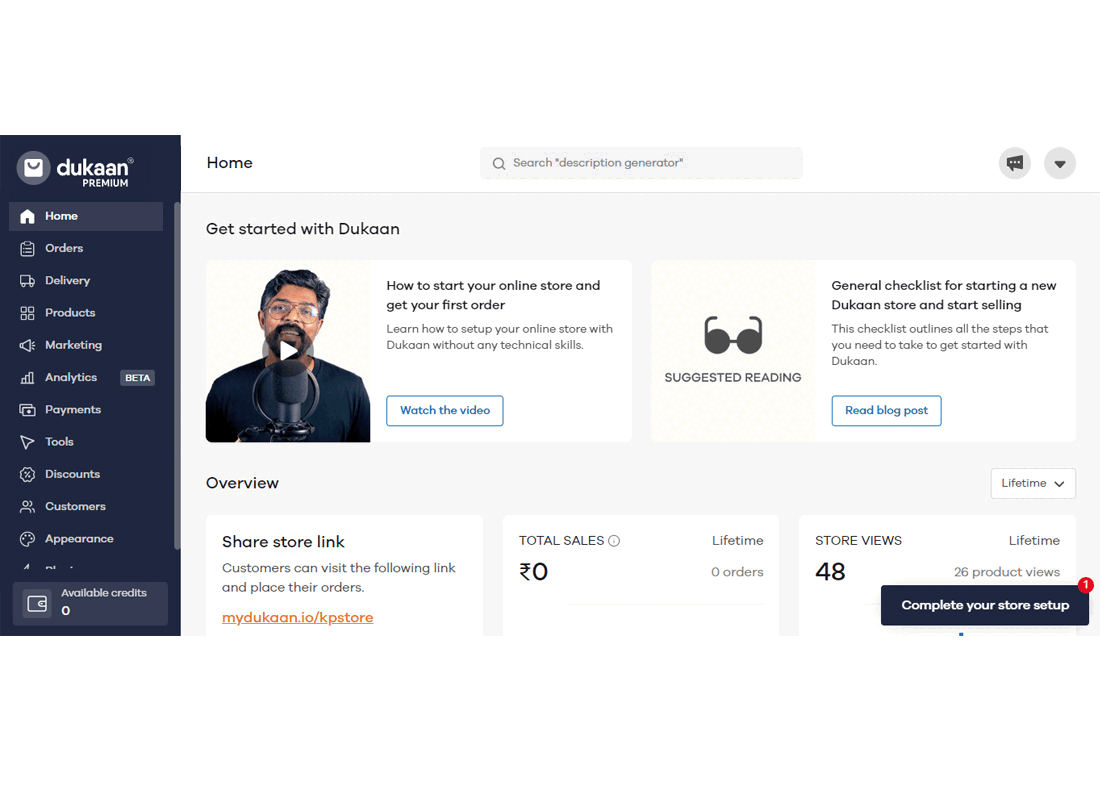Open the Orders section

[62, 248]
